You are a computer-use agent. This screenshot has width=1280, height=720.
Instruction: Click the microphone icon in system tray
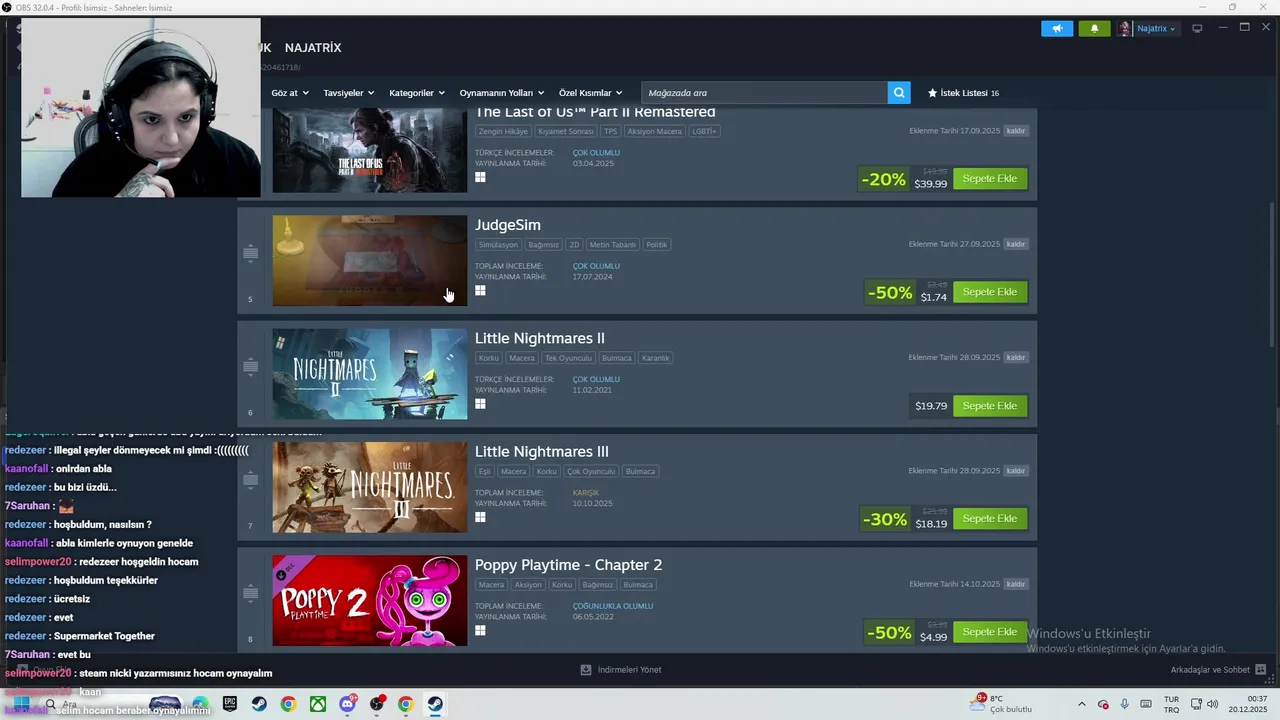(1125, 704)
